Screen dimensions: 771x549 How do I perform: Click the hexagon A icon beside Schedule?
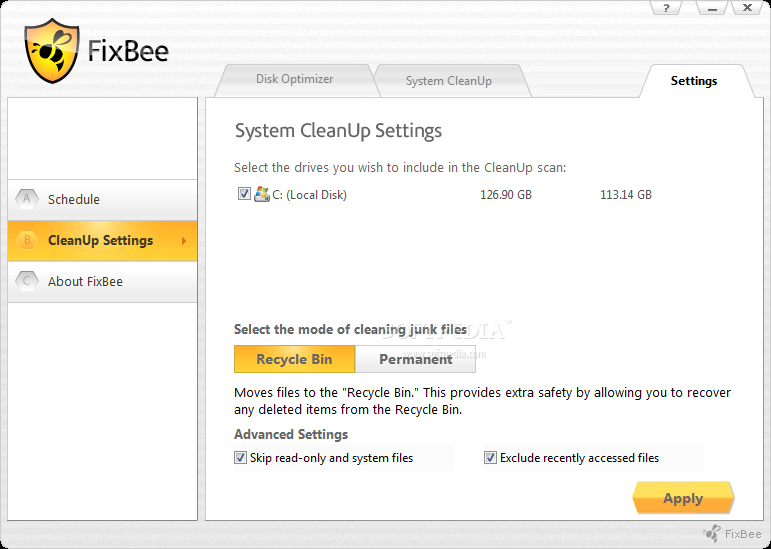click(x=27, y=199)
